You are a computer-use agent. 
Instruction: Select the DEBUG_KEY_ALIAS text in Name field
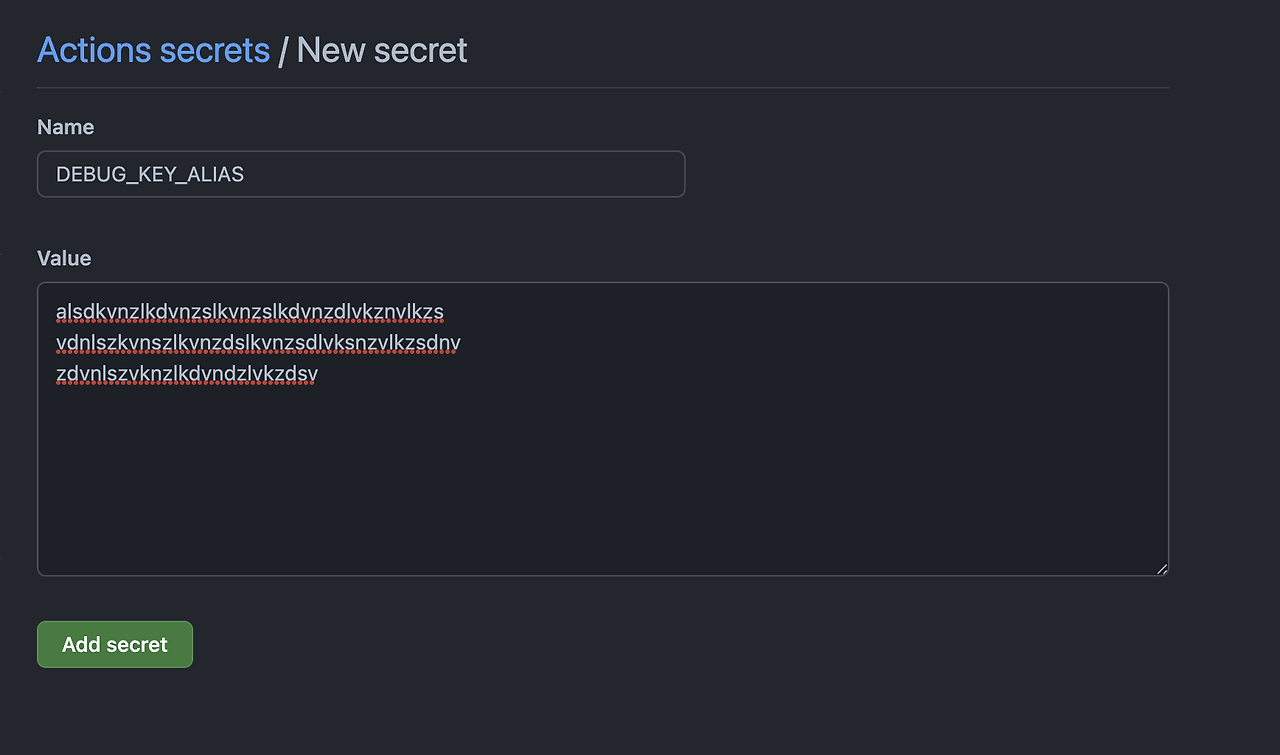point(150,173)
